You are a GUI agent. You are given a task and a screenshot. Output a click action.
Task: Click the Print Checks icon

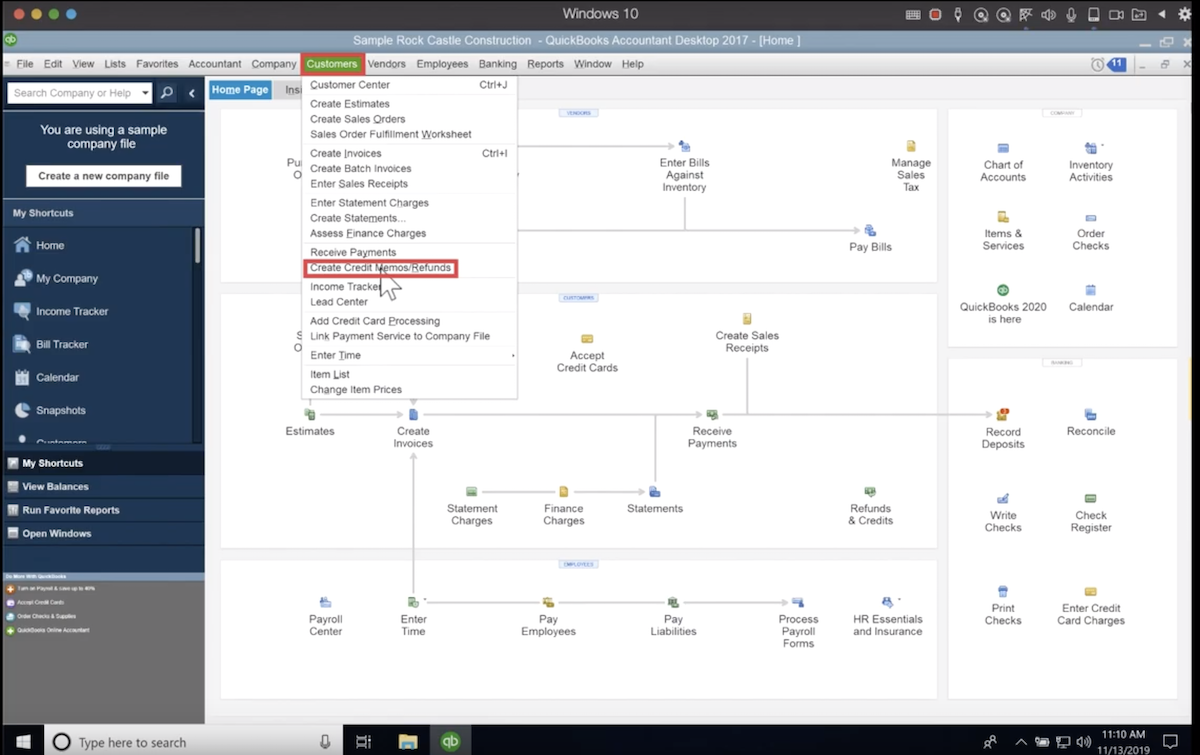point(1003,591)
